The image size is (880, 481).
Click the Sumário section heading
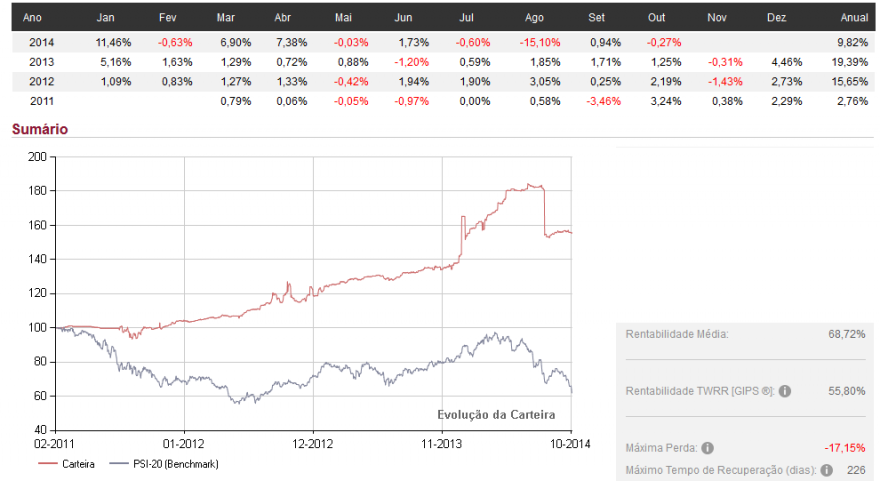click(40, 129)
